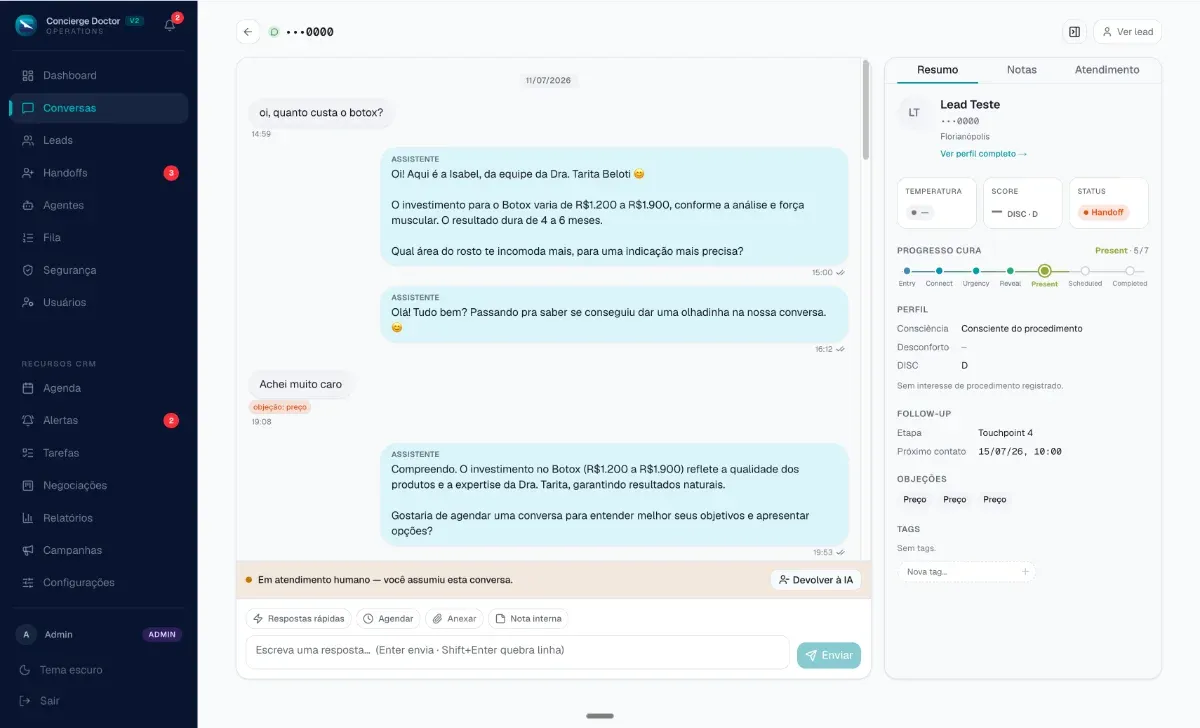This screenshot has height=728, width=1200.
Task: Select the Entry progress step
Action: pos(907,271)
